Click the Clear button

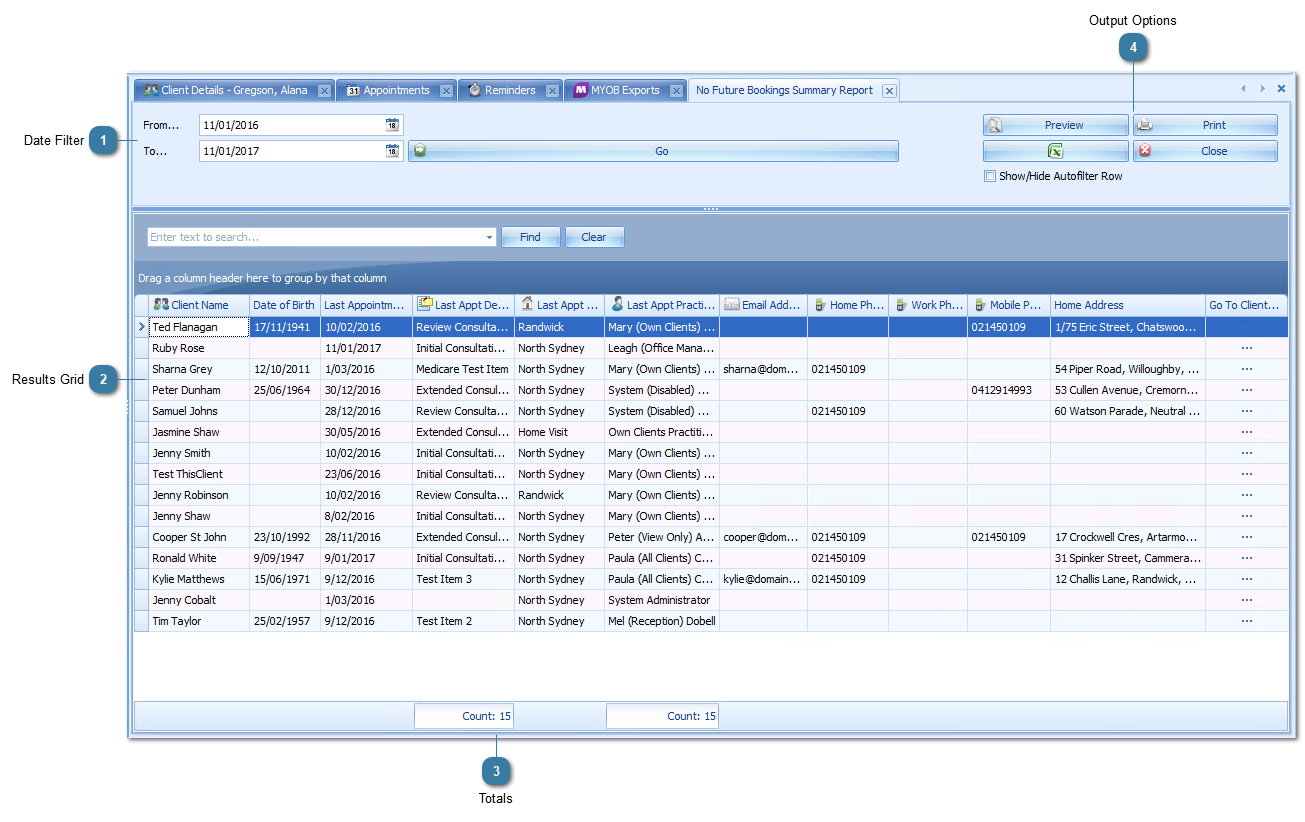point(594,237)
